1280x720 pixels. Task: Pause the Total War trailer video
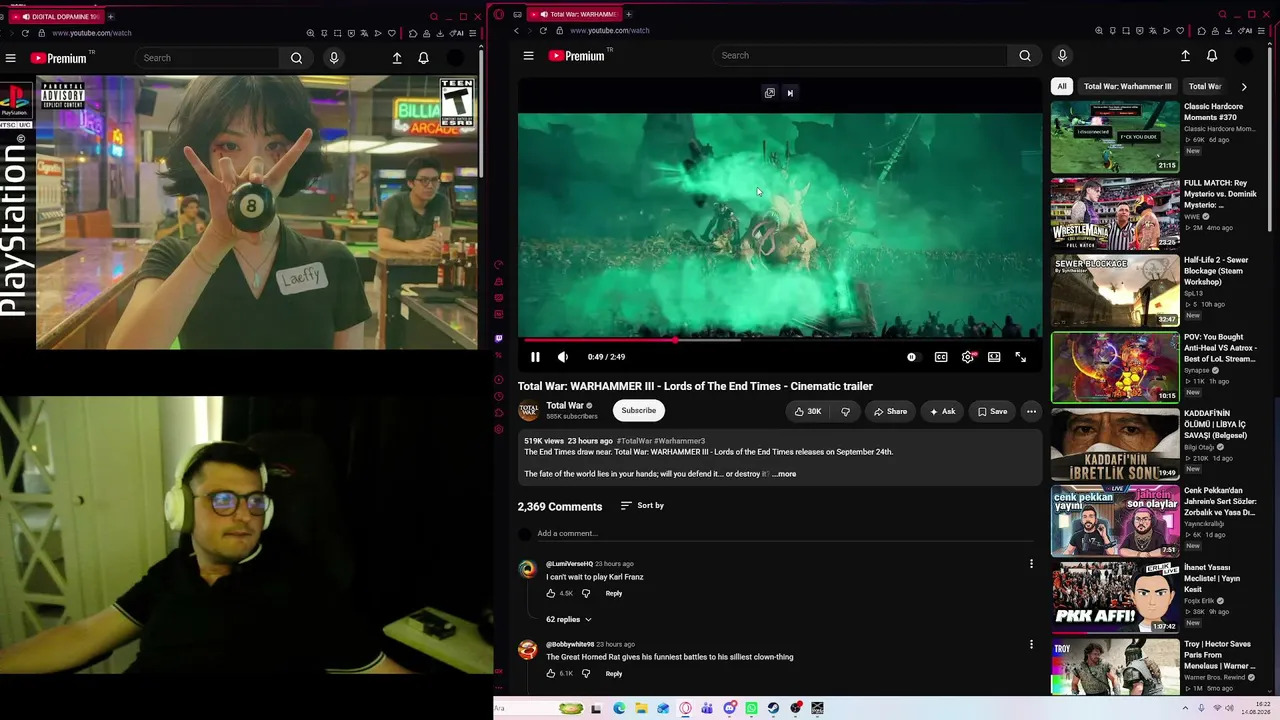pyautogui.click(x=535, y=357)
